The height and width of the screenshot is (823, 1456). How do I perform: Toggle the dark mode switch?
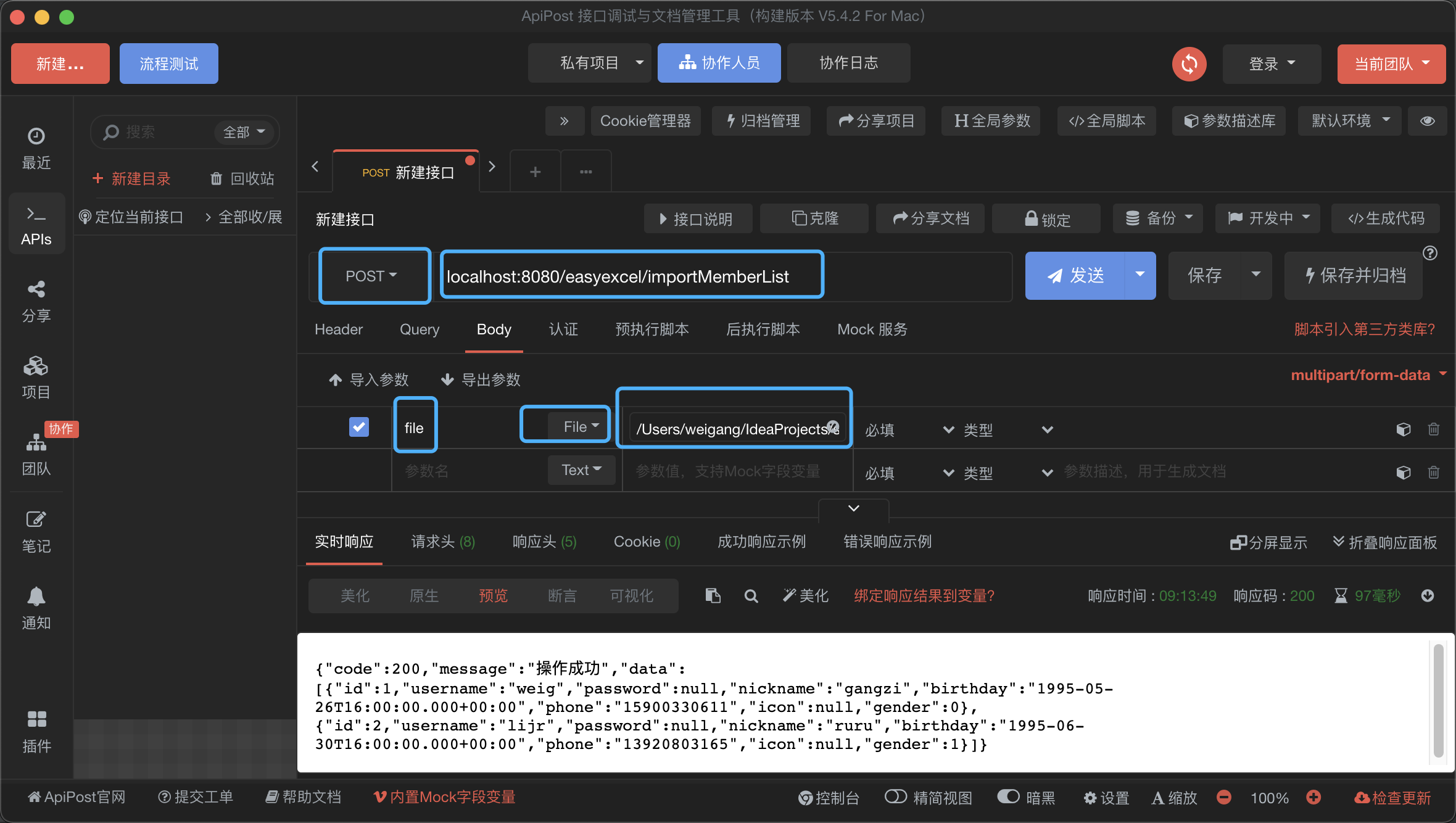[1009, 796]
